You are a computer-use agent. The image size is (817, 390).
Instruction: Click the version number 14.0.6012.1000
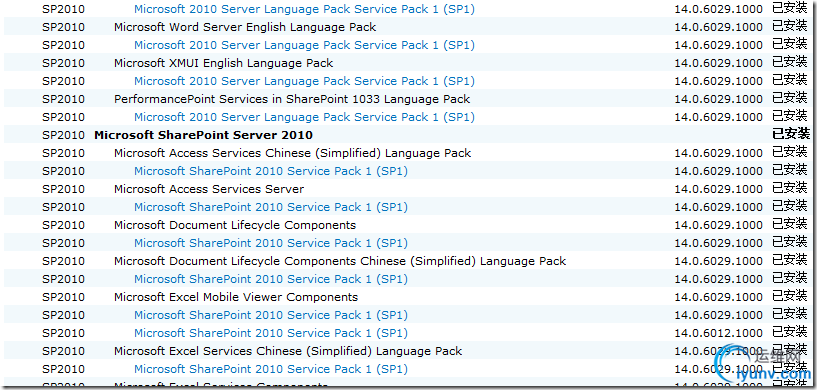719,333
